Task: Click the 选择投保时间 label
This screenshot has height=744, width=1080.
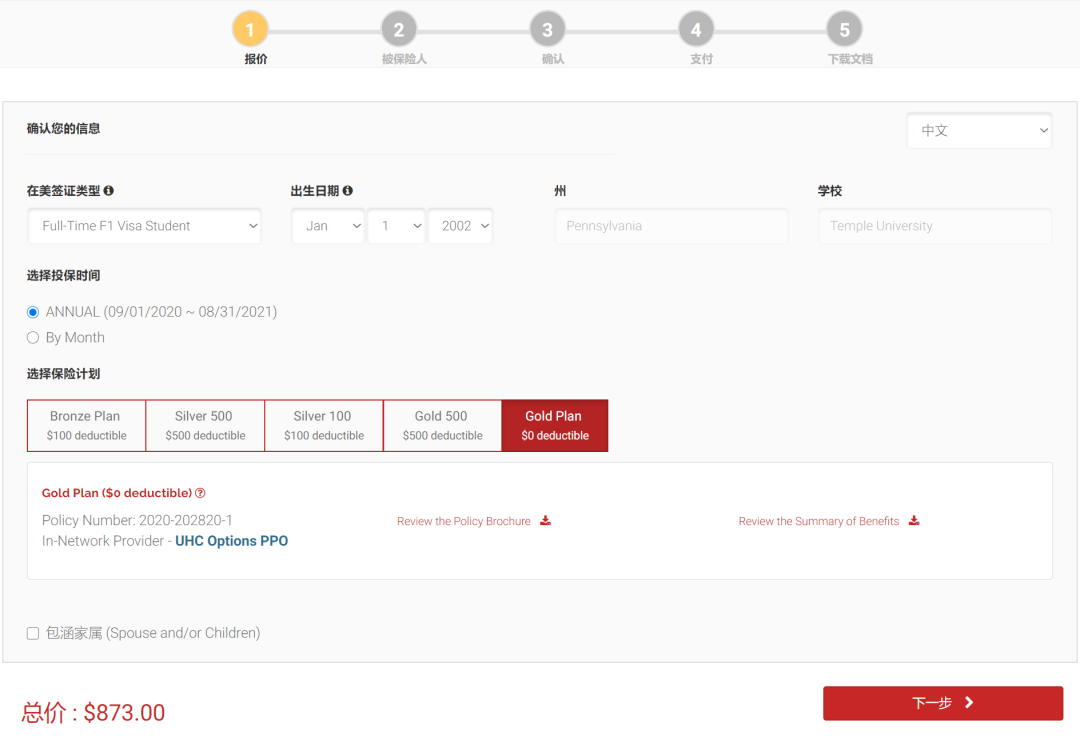Action: 63,276
